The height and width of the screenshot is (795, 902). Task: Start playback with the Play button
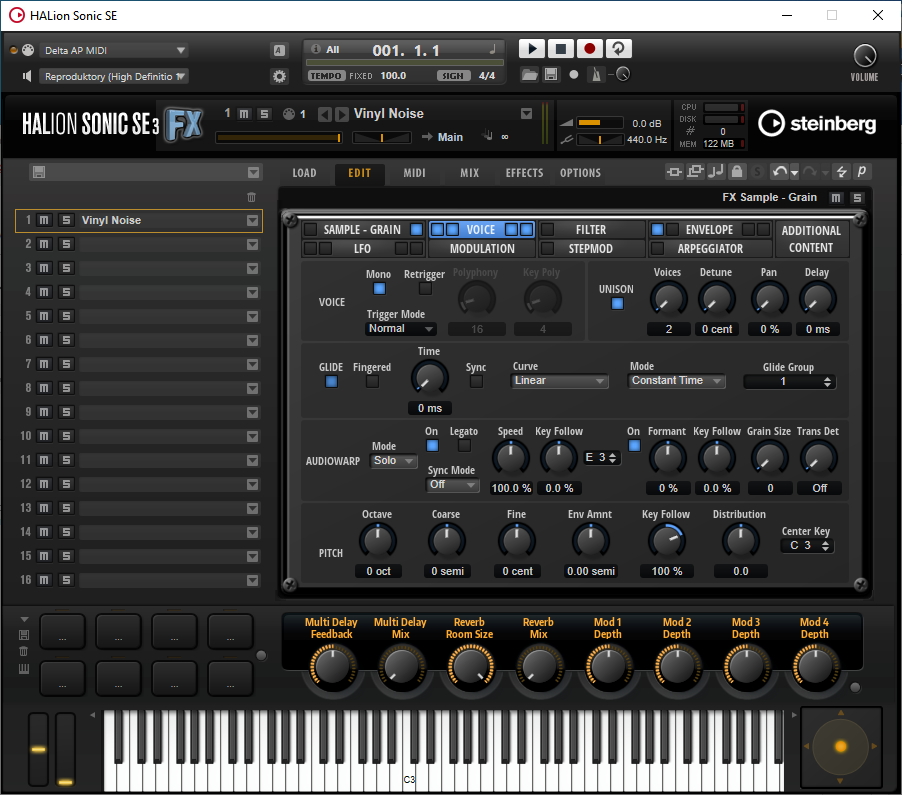coord(532,49)
